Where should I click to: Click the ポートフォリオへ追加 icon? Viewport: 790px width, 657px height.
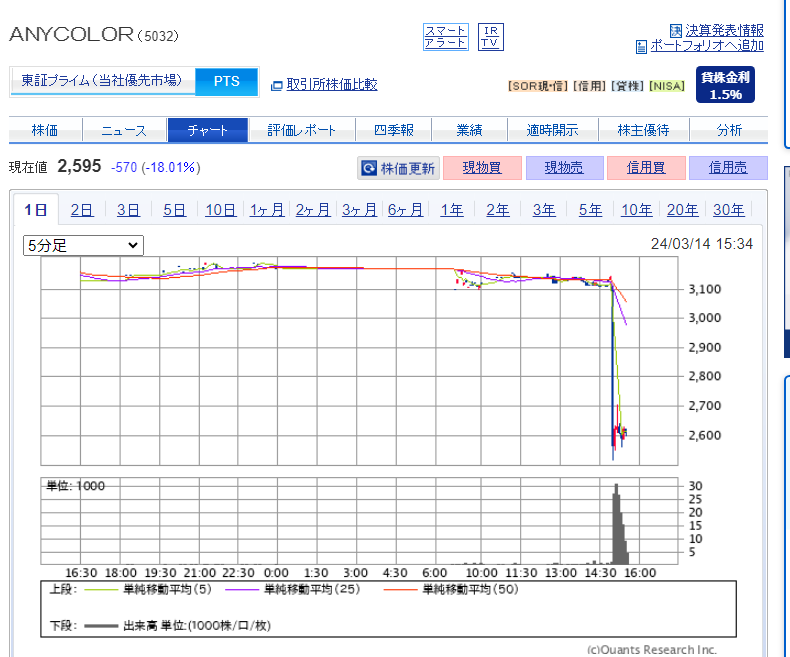(x=641, y=47)
